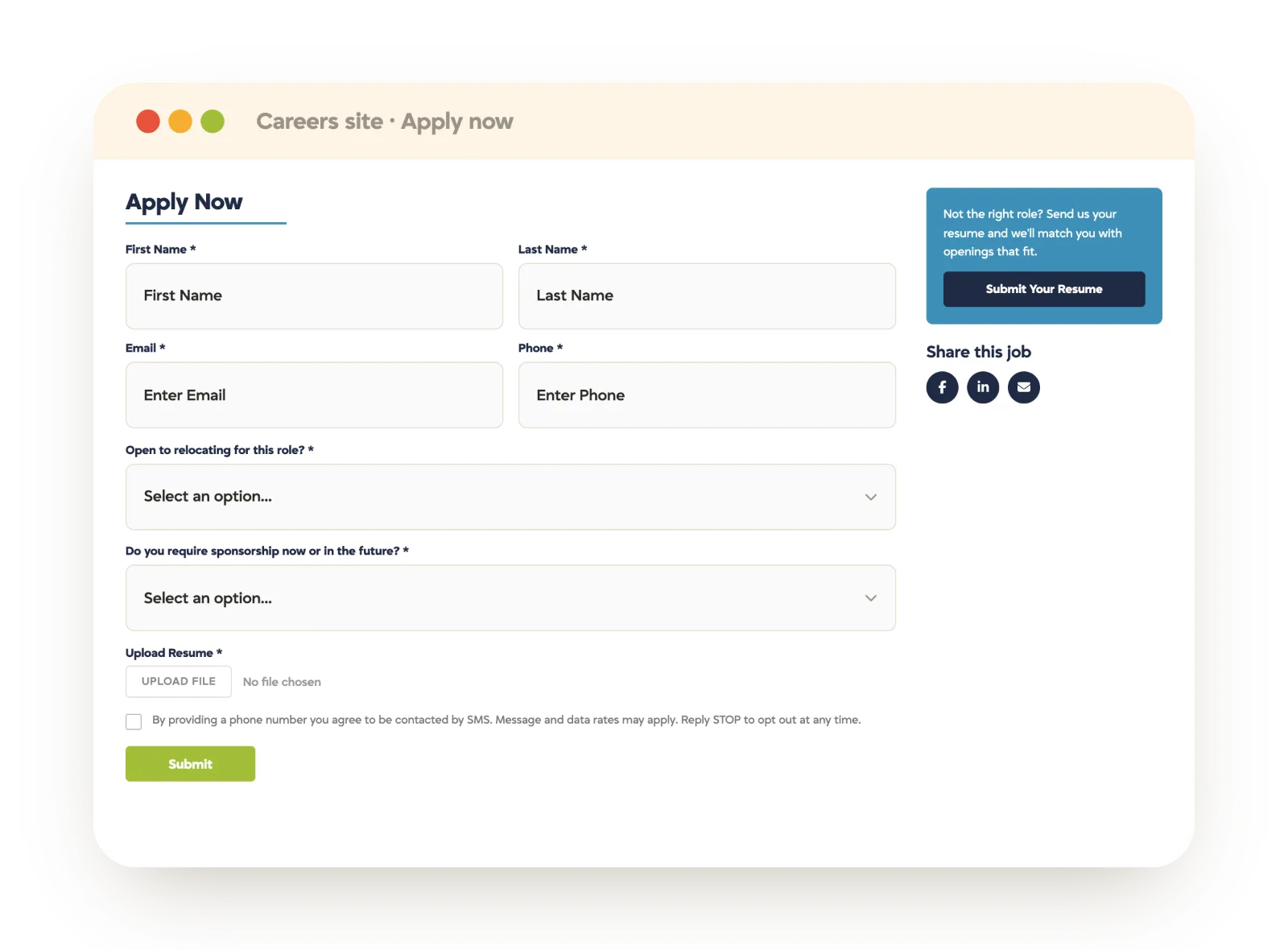Click the UPLOAD FILE button
This screenshot has width=1288, height=950.
pos(179,681)
